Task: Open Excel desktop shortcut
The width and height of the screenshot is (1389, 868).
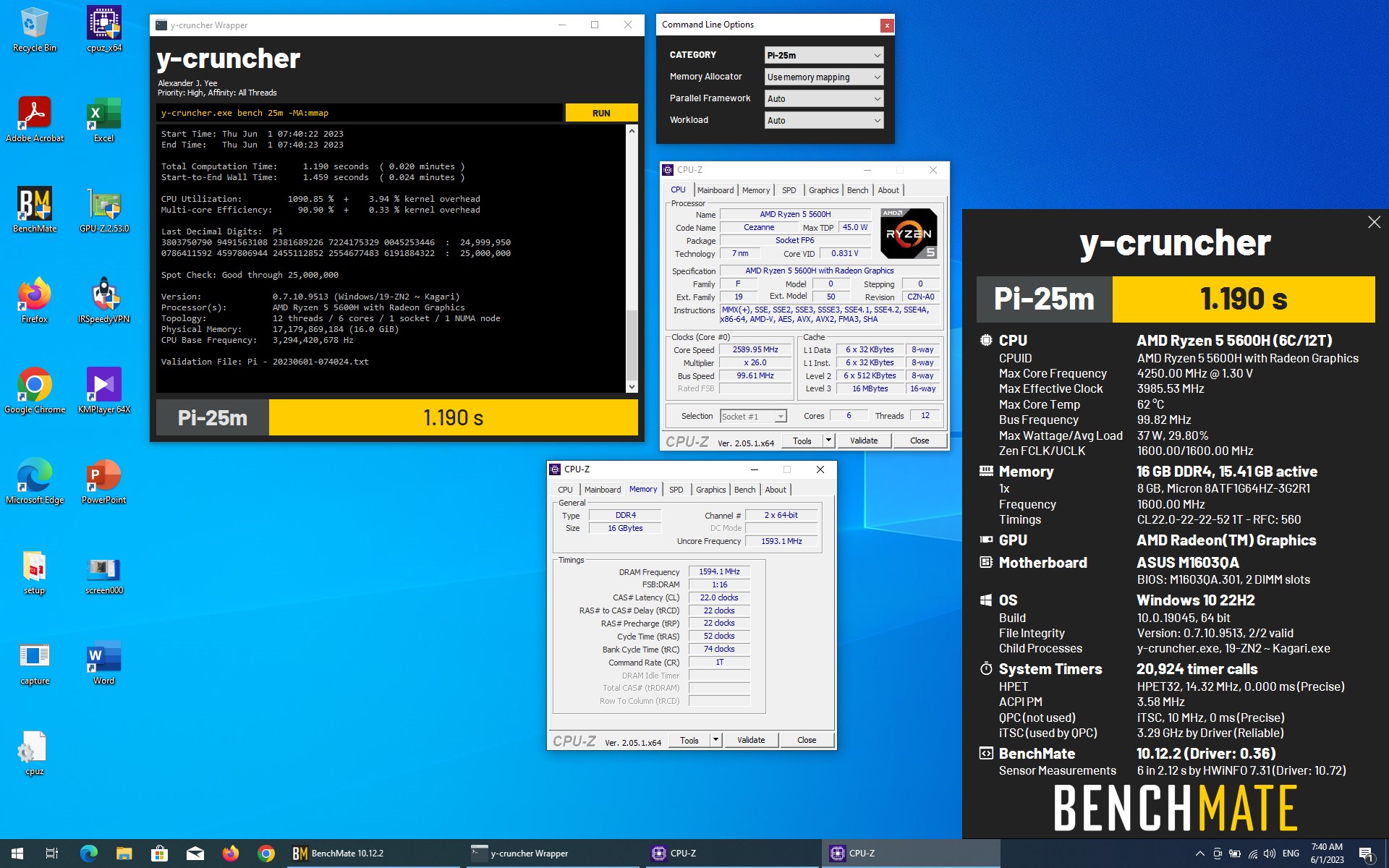Action: click(x=104, y=120)
